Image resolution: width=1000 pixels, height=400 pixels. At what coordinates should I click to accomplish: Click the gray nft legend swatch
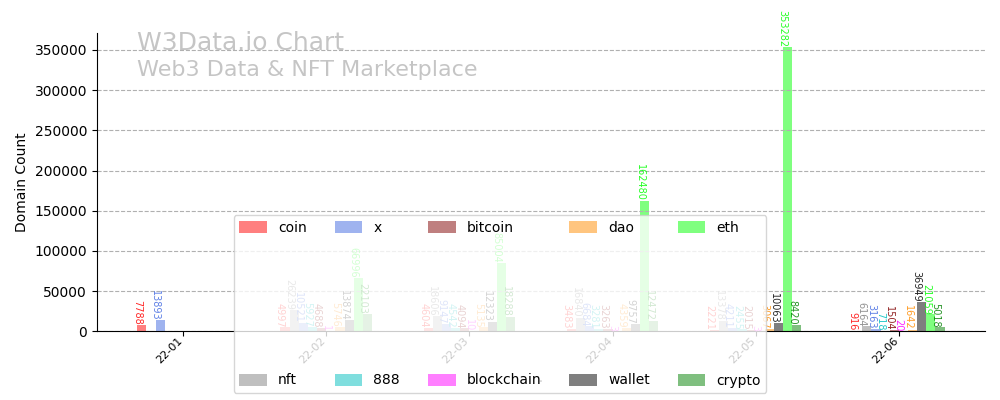pyautogui.click(x=253, y=380)
